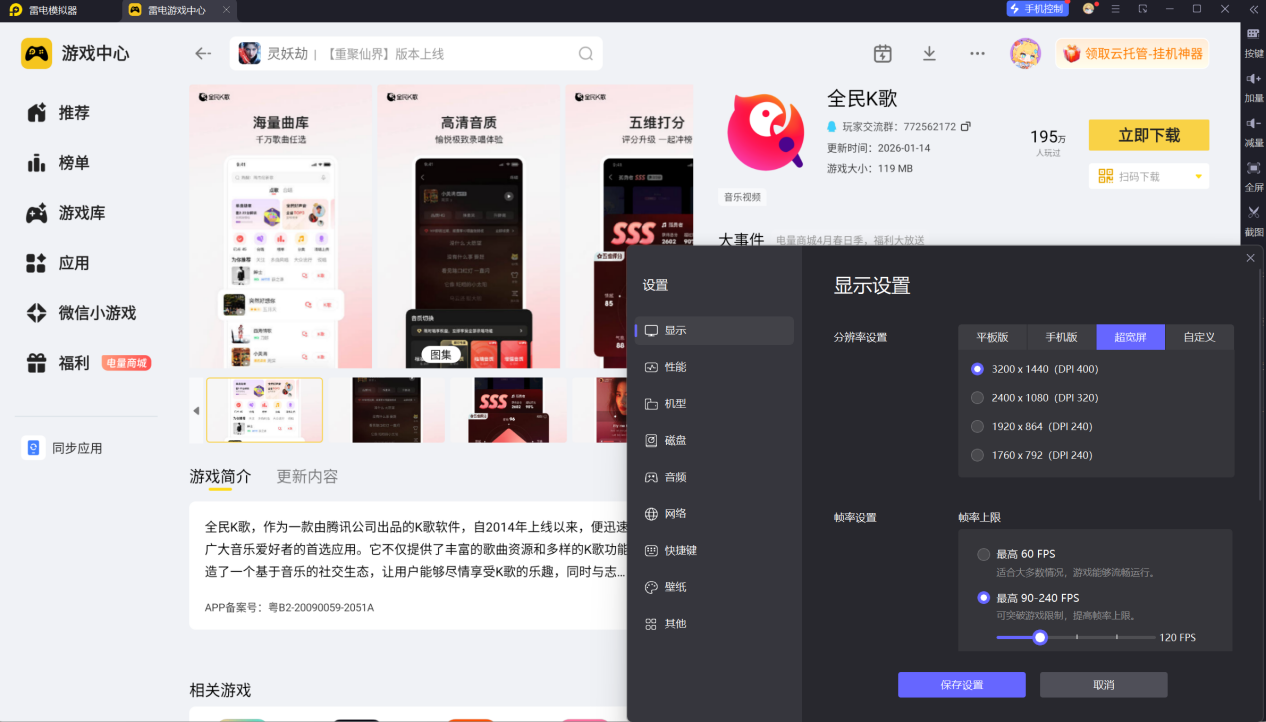Open the emulator hamburger menu

[1116, 9]
